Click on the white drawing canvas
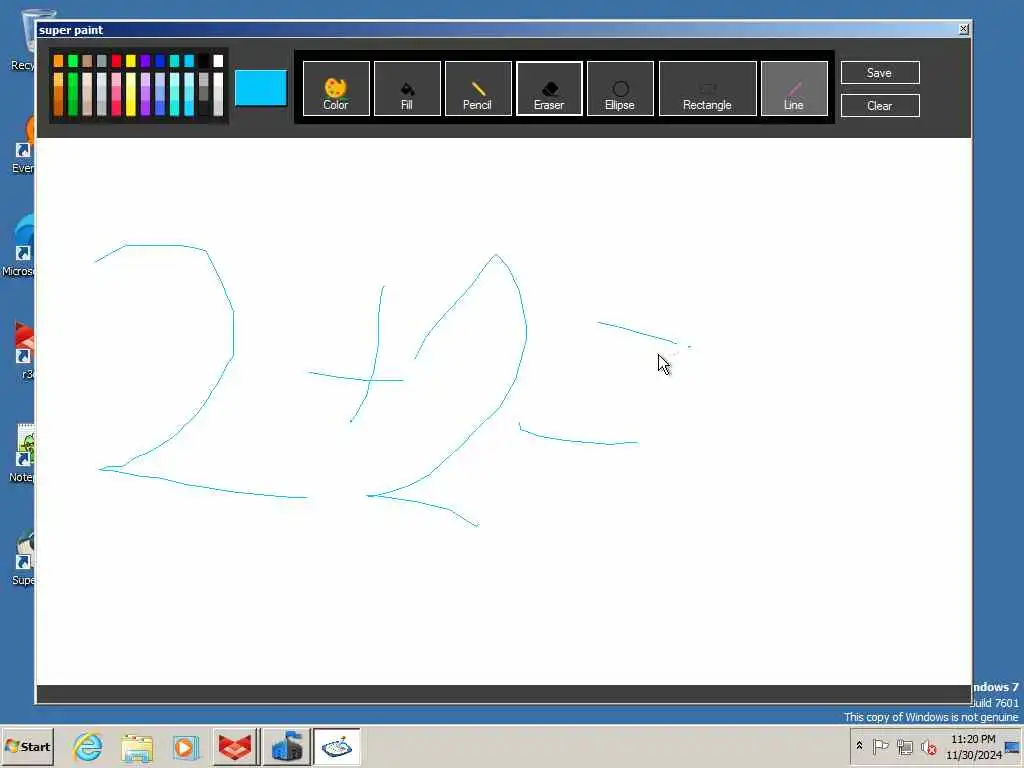 point(504,411)
